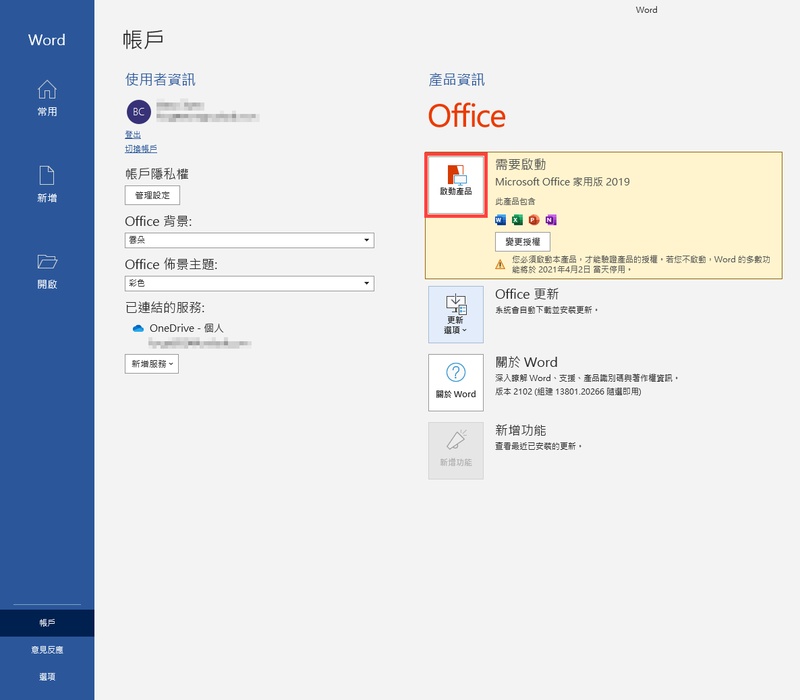Select the 帳戶 (Account) sidebar item

(x=47, y=623)
